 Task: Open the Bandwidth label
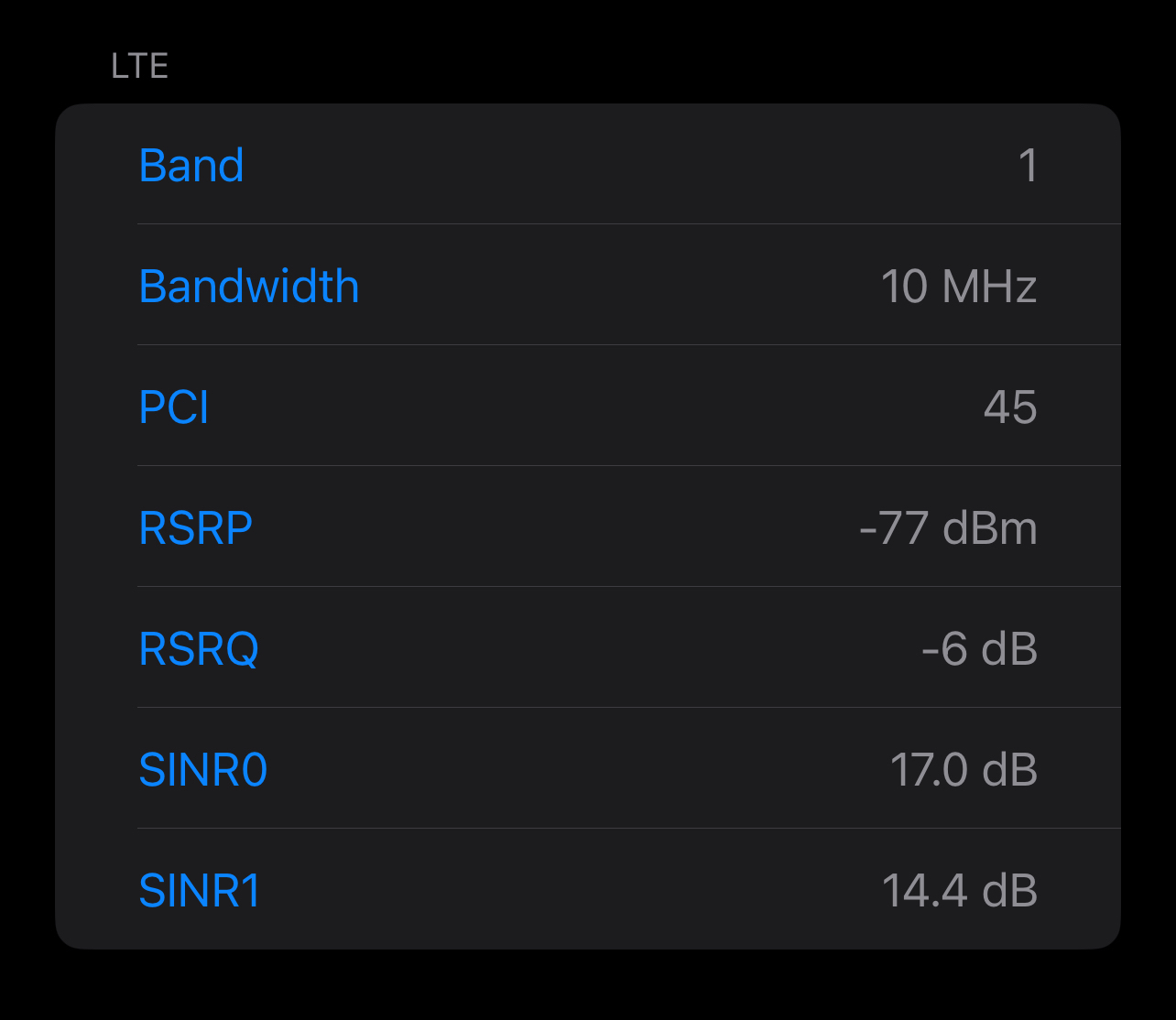pyautogui.click(x=249, y=286)
